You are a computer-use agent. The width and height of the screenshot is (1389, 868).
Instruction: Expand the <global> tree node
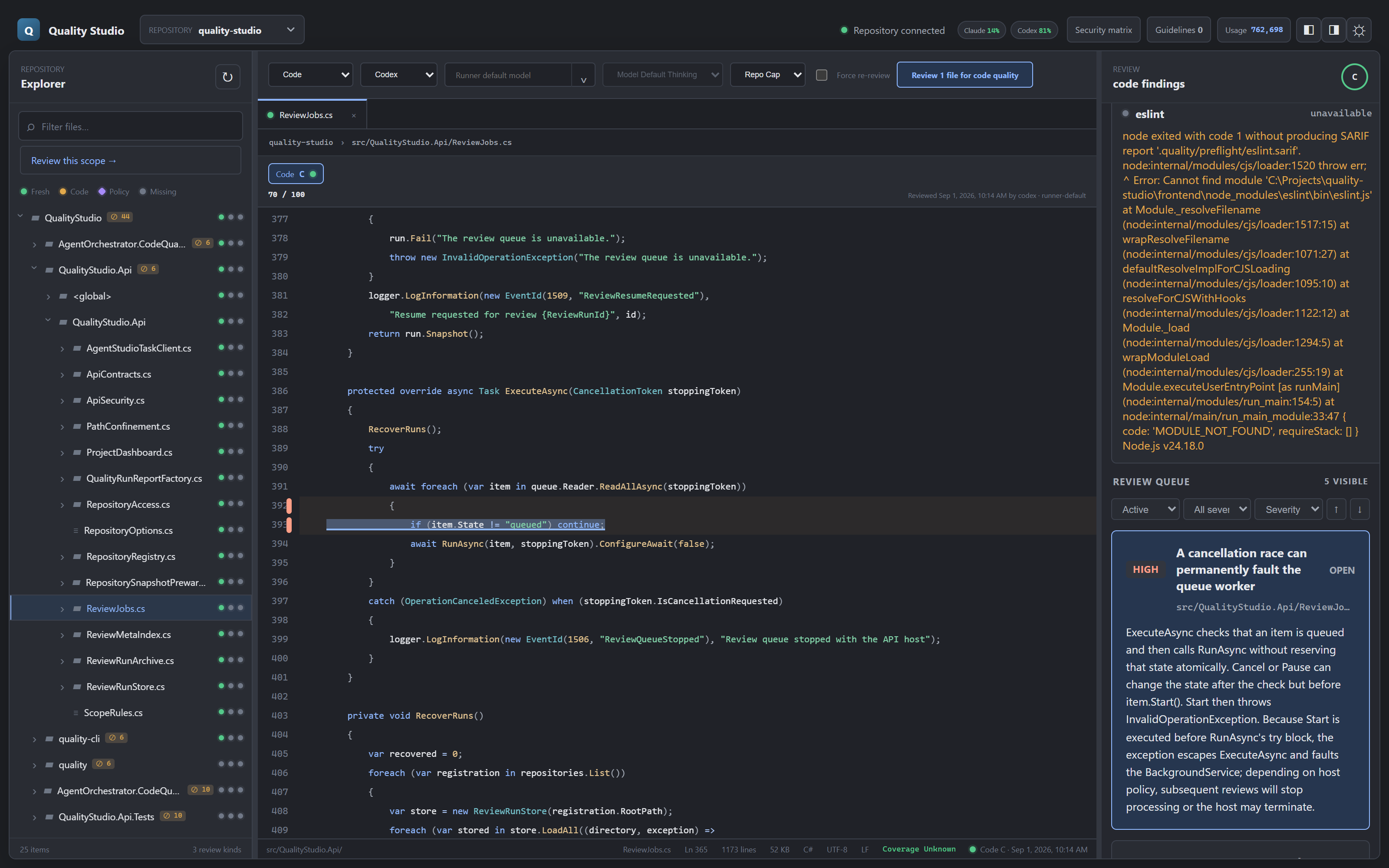pos(48,296)
